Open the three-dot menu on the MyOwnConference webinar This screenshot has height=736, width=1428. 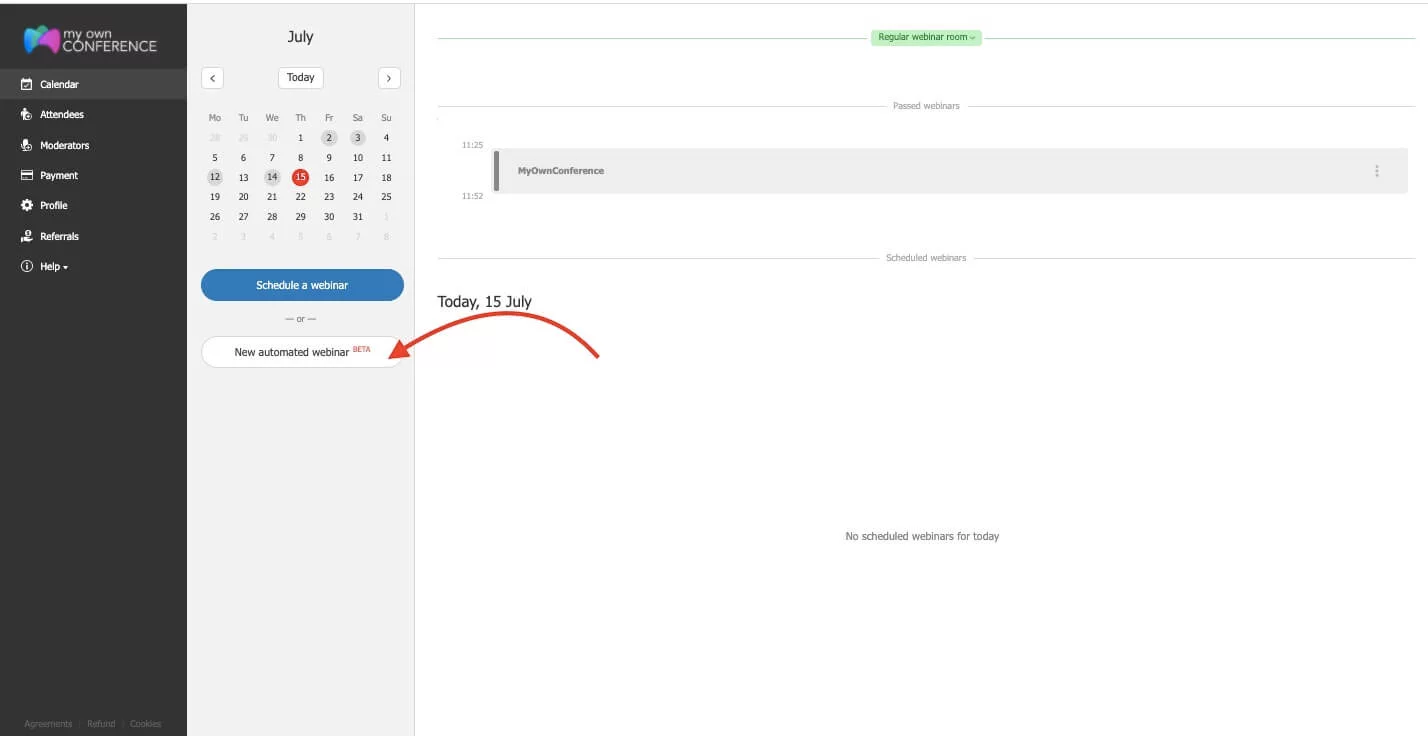[x=1377, y=170]
